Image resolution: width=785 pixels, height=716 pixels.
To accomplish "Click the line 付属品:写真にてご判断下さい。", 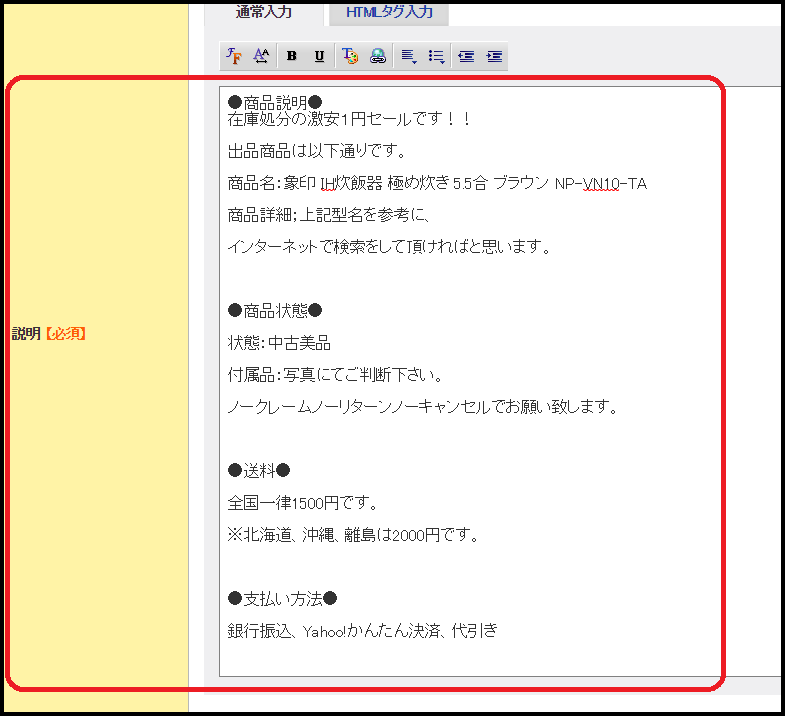I will (x=335, y=375).
